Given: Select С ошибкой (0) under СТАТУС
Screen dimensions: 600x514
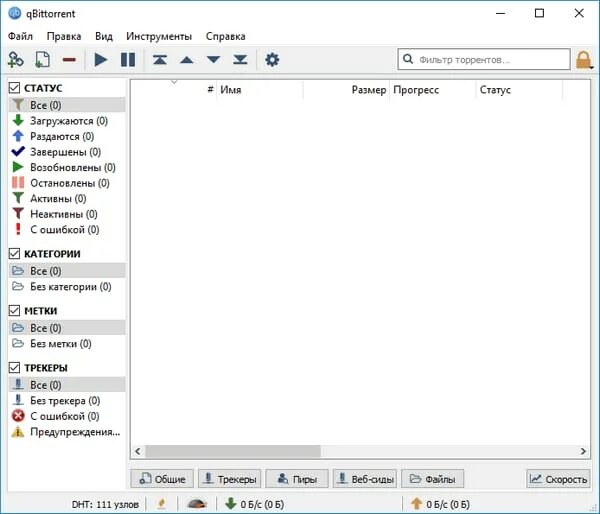Looking at the screenshot, I should coord(67,230).
